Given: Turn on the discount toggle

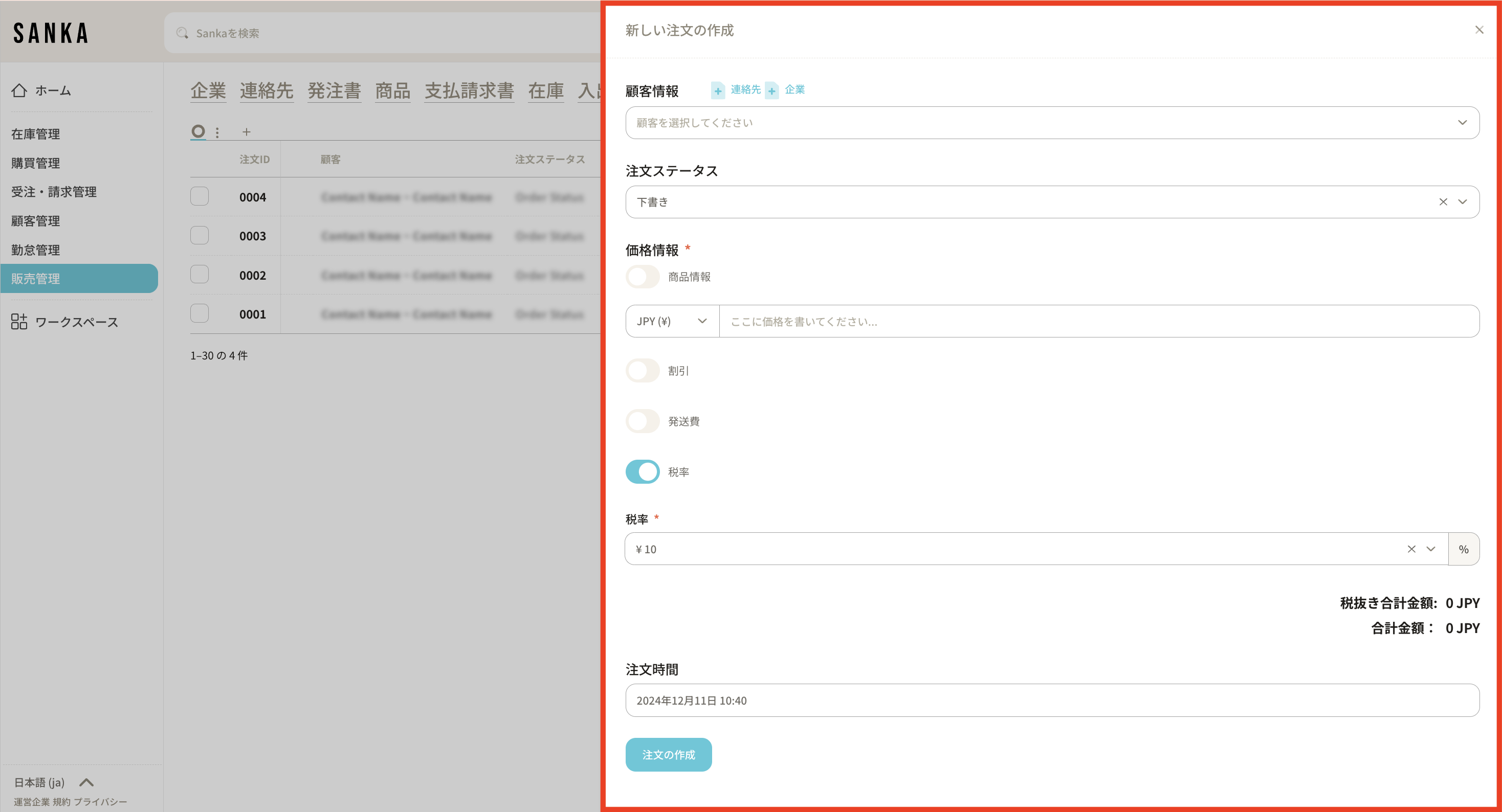Looking at the screenshot, I should coord(643,371).
